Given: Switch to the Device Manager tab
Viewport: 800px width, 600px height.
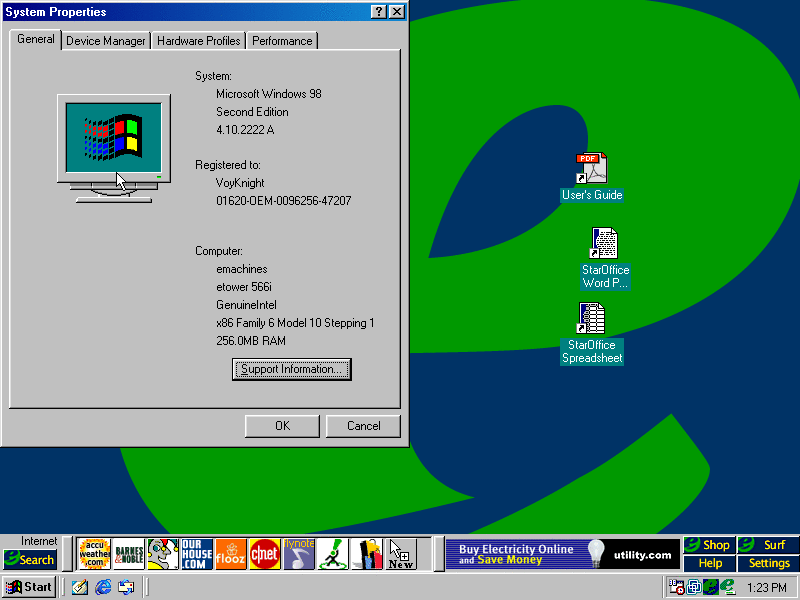Looking at the screenshot, I should click(x=106, y=41).
